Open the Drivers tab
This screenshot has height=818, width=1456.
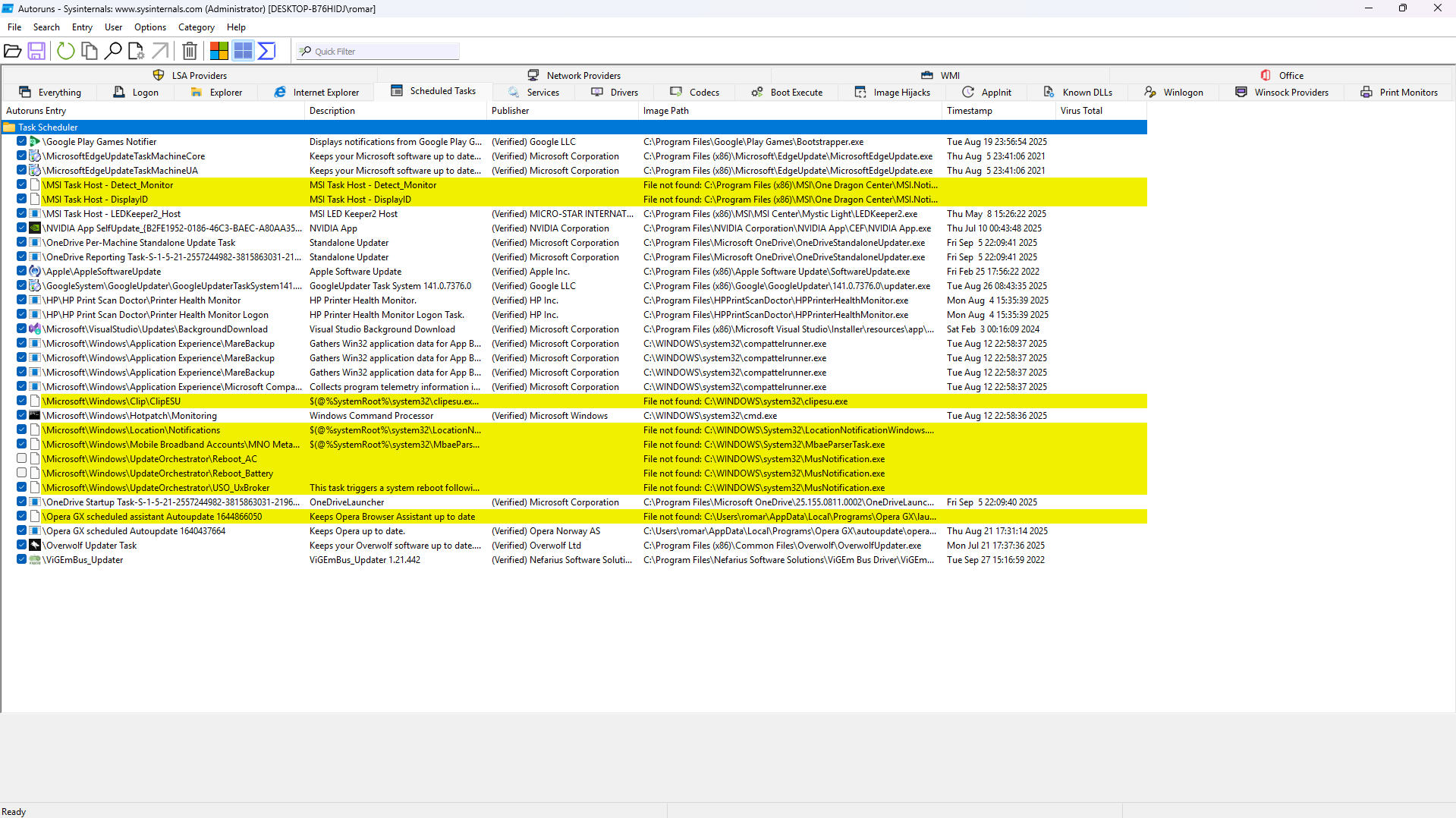(615, 93)
